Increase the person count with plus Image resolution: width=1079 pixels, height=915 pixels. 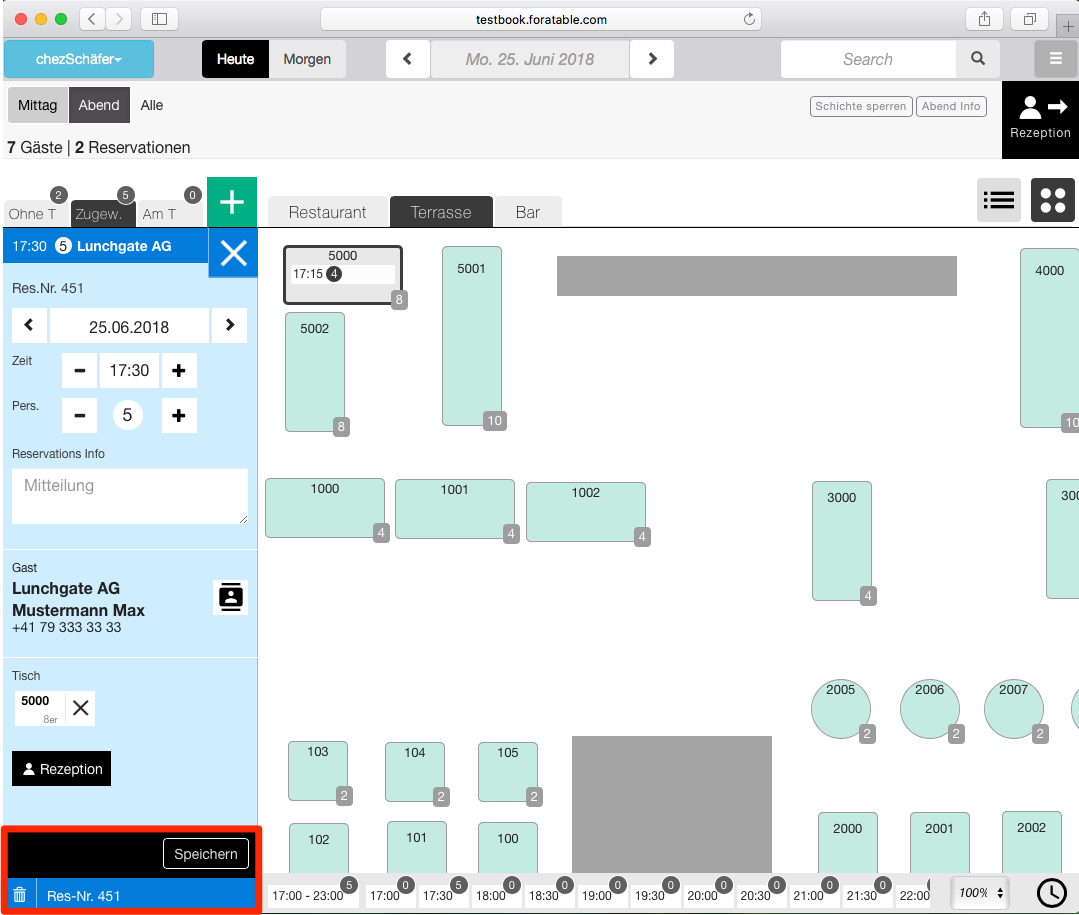click(x=179, y=415)
